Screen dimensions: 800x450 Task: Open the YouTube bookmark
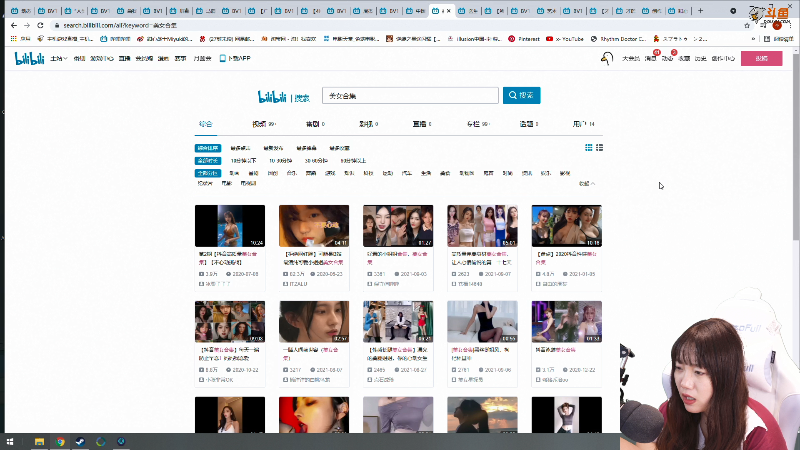565,39
